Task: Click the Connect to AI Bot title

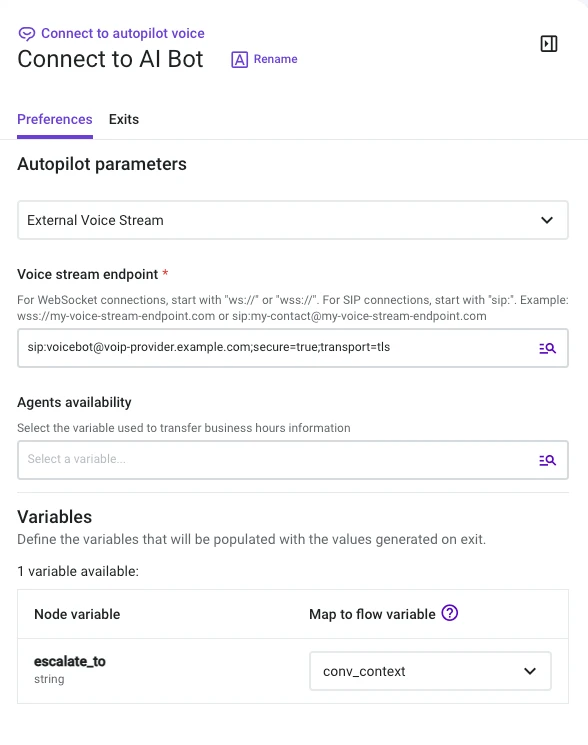Action: tap(110, 59)
